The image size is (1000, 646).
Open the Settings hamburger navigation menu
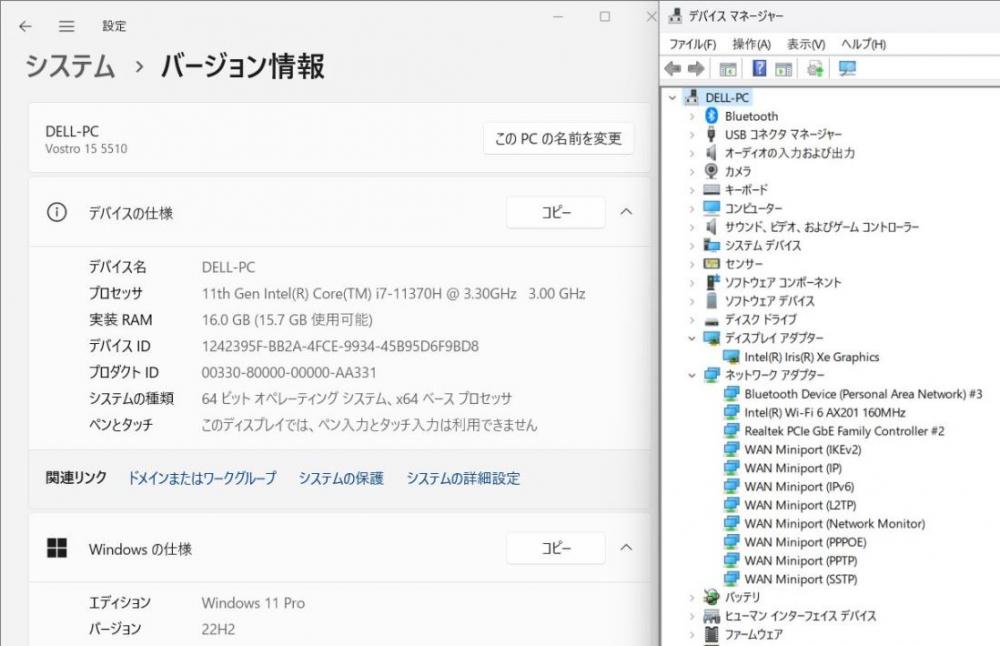(x=66, y=26)
